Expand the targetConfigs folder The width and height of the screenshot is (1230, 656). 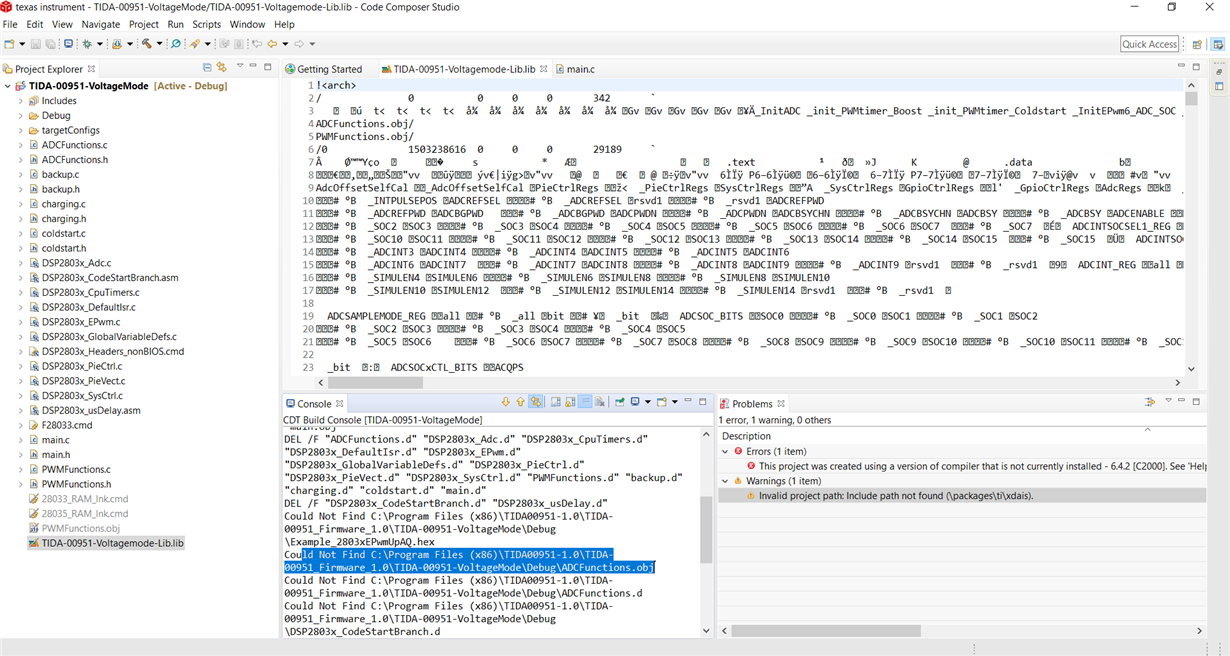coord(21,130)
